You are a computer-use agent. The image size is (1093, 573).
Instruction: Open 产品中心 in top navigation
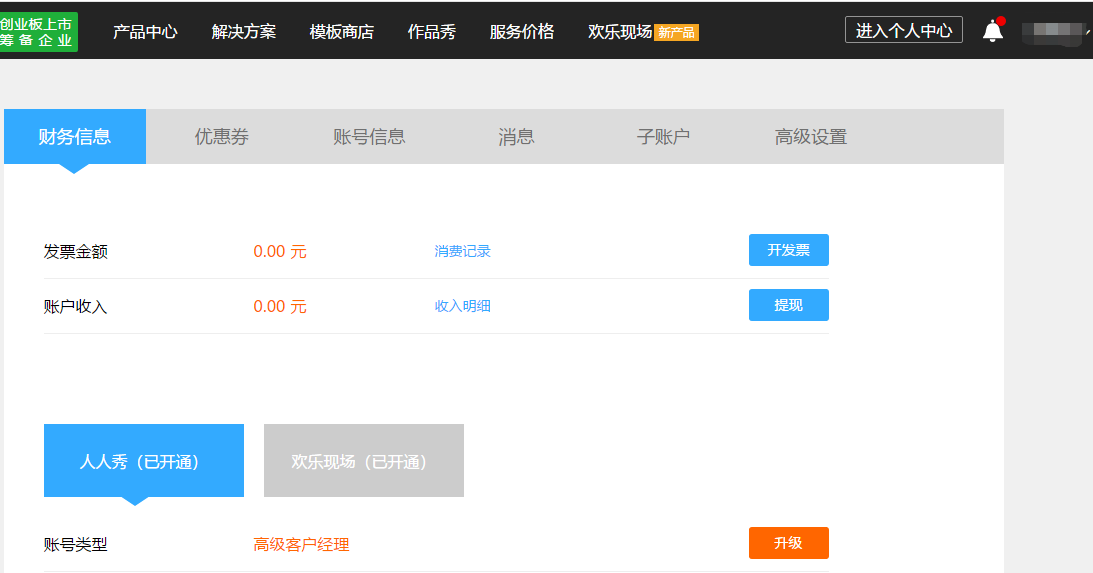tap(145, 32)
